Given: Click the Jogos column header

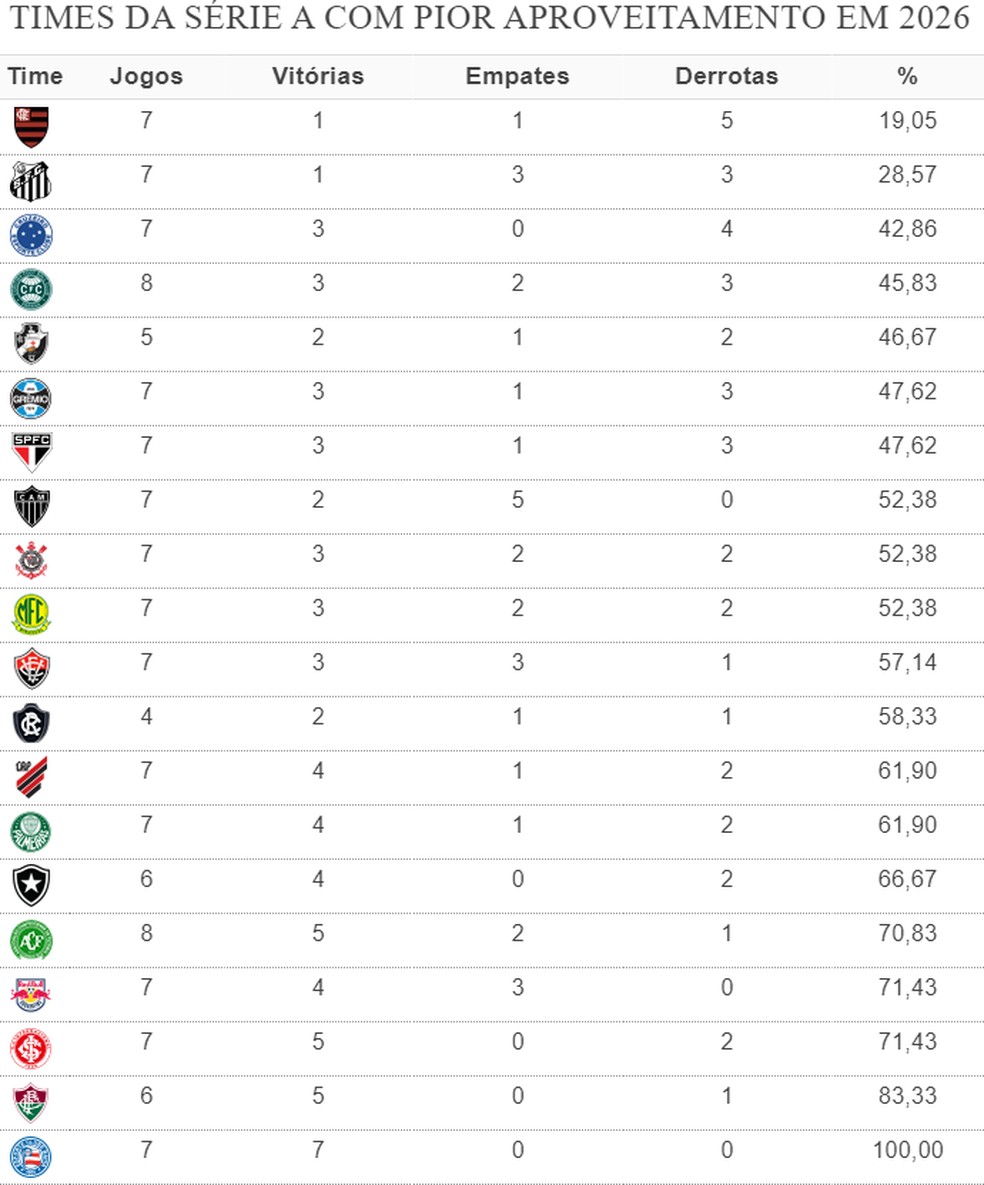Looking at the screenshot, I should click(x=146, y=76).
